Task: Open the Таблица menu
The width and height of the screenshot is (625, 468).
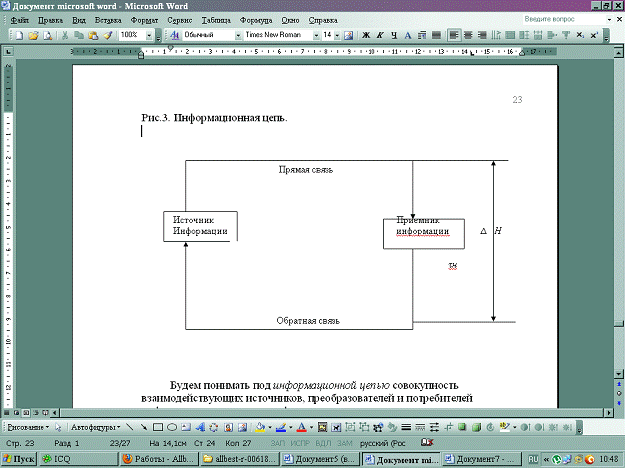Action: pyautogui.click(x=214, y=19)
